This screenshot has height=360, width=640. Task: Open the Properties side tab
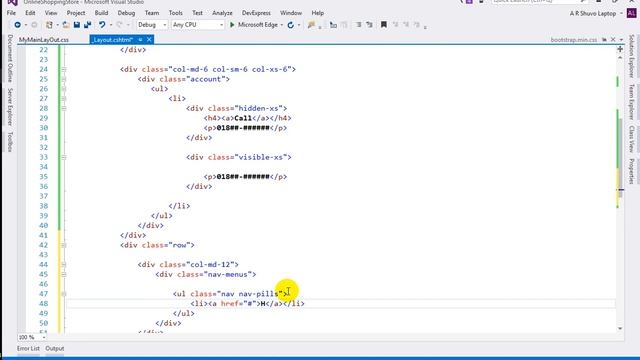631,171
